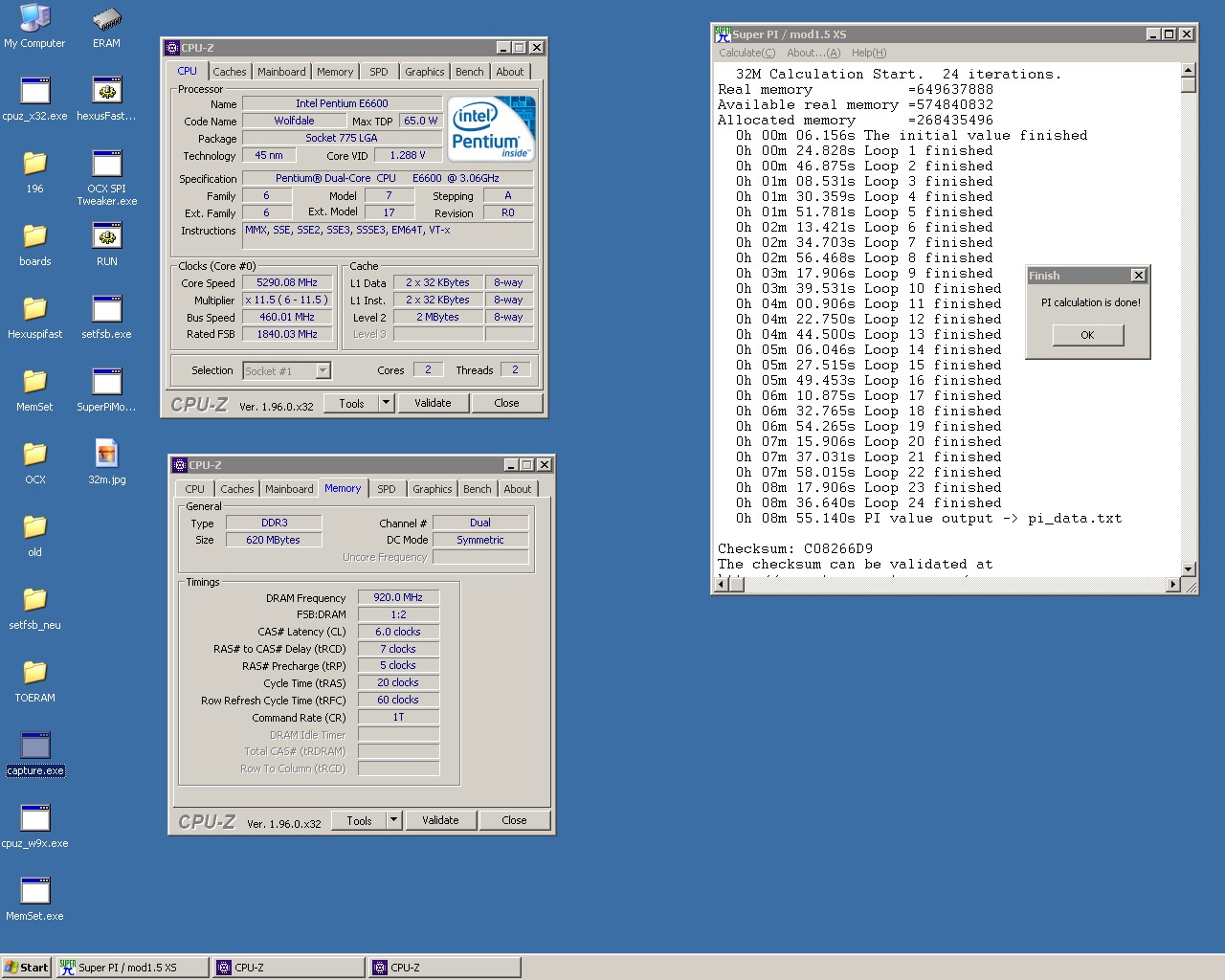Switch to Caches tab in lower CPU-Z
This screenshot has width=1225, height=980.
coord(237,489)
